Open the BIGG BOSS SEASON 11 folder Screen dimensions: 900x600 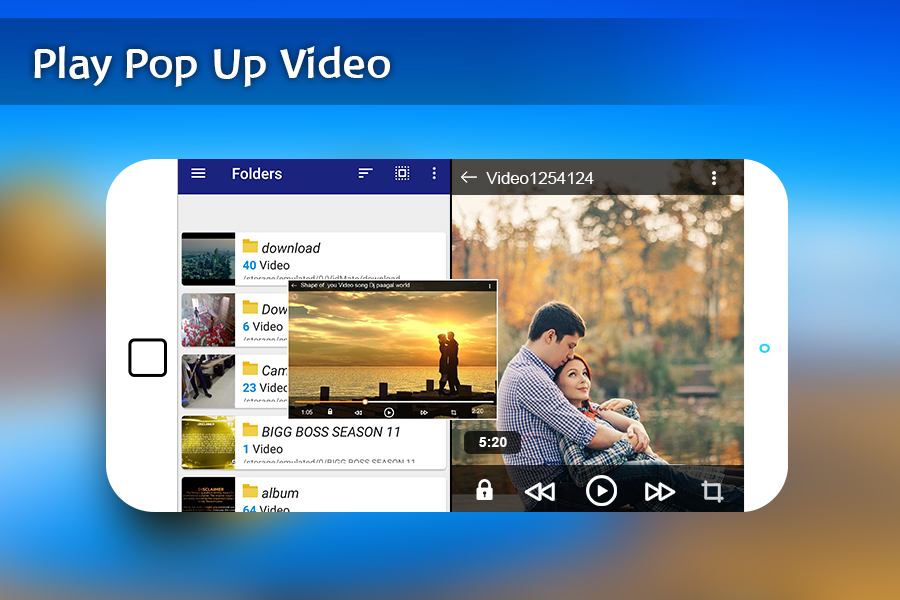(x=314, y=442)
